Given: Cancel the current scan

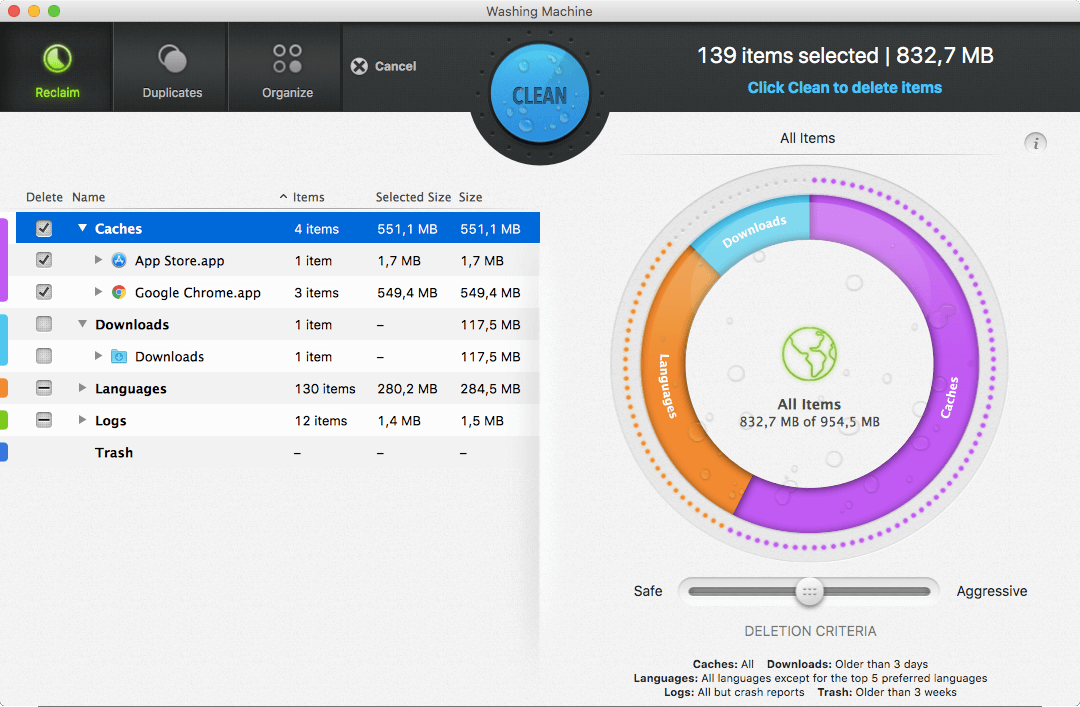Looking at the screenshot, I should point(384,65).
